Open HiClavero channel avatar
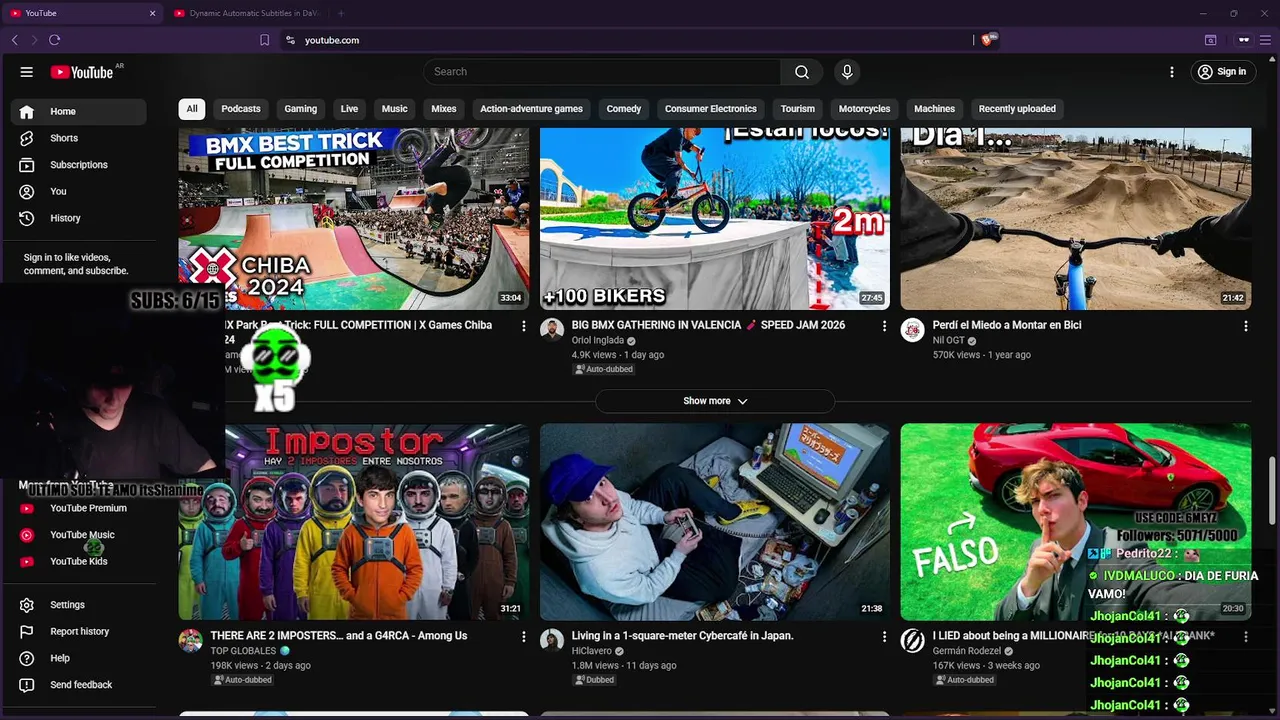The height and width of the screenshot is (720, 1280). tap(552, 641)
